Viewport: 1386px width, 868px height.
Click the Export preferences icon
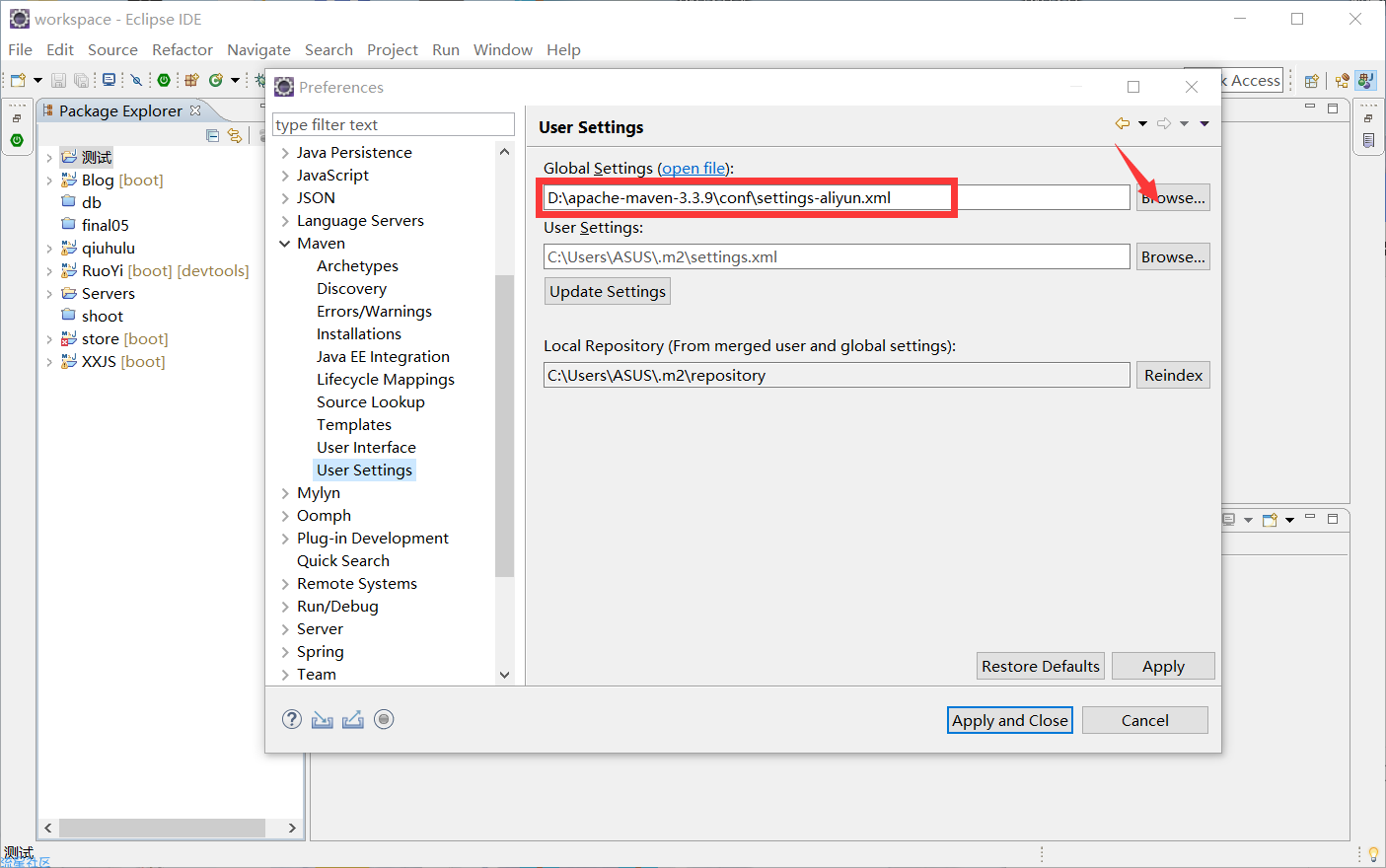click(x=353, y=719)
